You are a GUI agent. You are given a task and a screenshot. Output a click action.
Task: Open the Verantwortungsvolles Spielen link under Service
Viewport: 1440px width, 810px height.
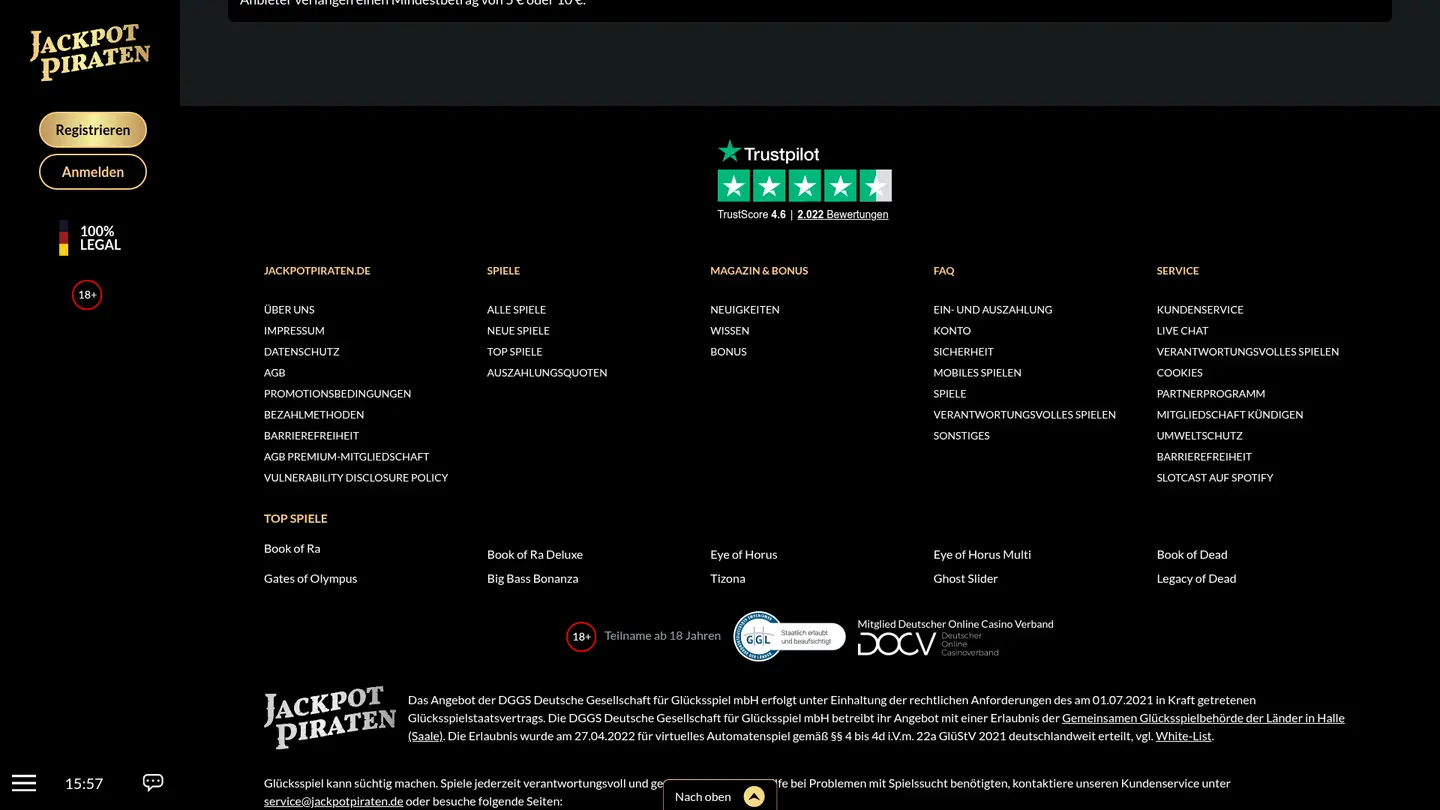(1248, 352)
